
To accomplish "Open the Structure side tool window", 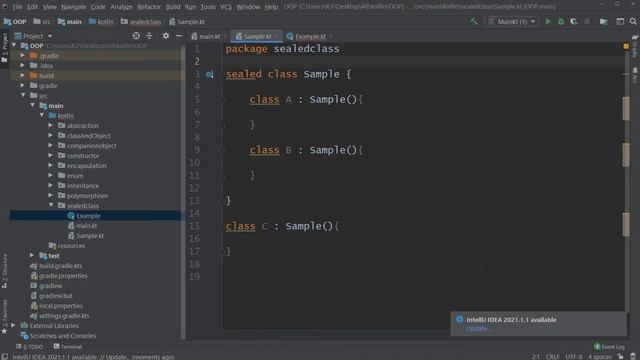I will pos(4,271).
